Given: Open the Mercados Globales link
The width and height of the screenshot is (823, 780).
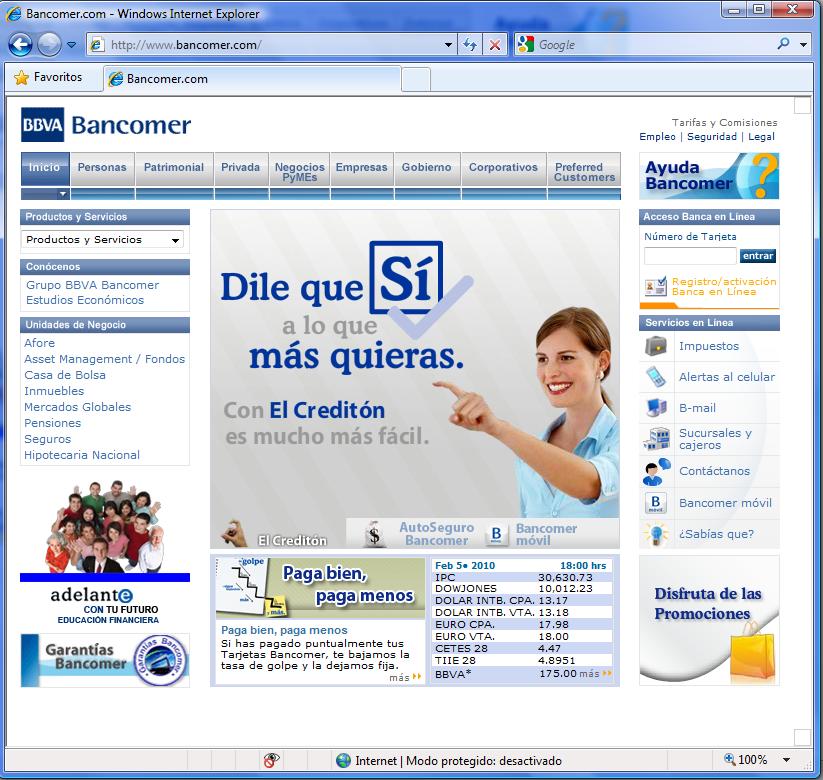Looking at the screenshot, I should [78, 407].
